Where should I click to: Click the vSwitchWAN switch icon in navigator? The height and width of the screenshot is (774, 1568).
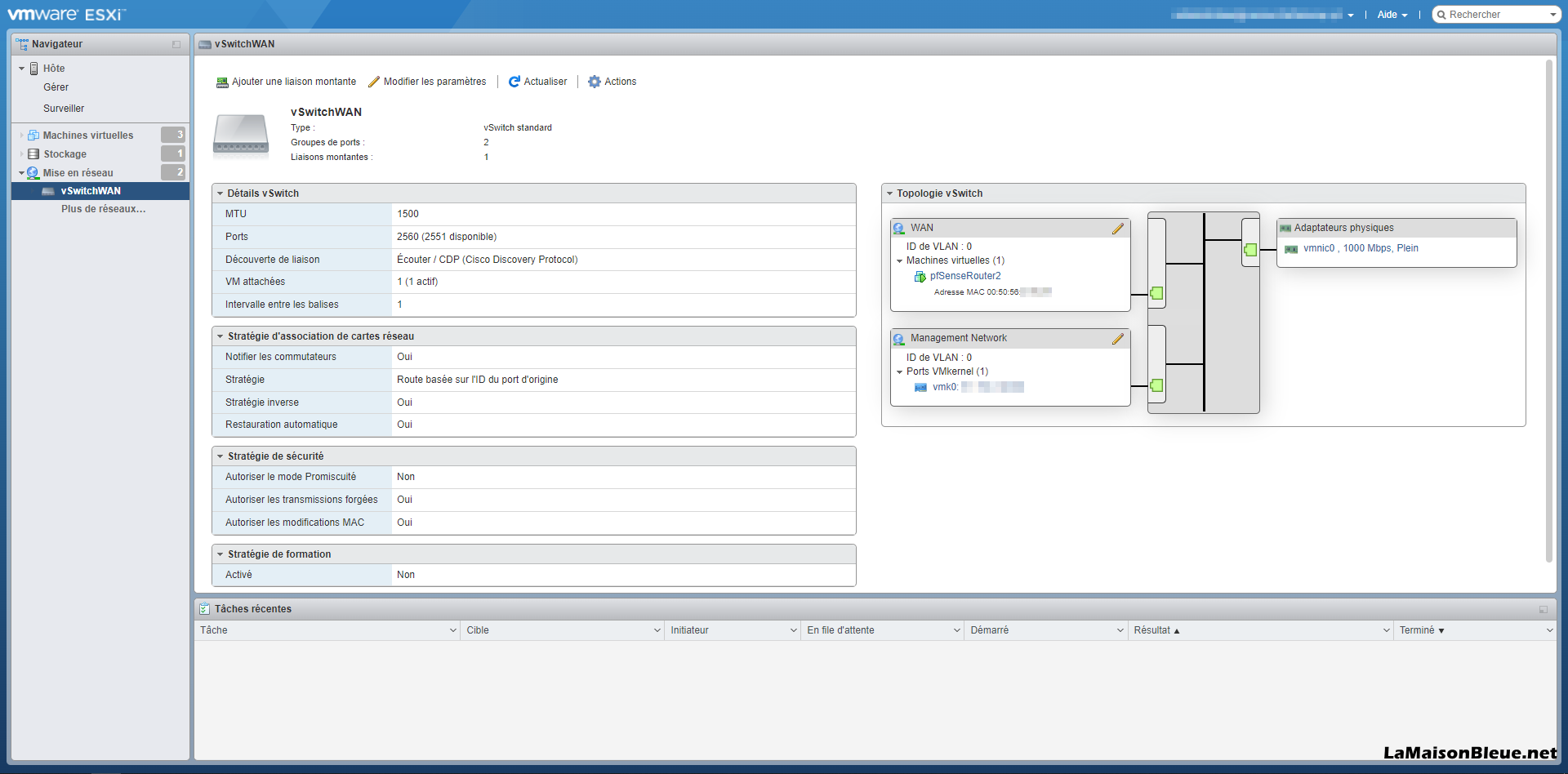[48, 191]
